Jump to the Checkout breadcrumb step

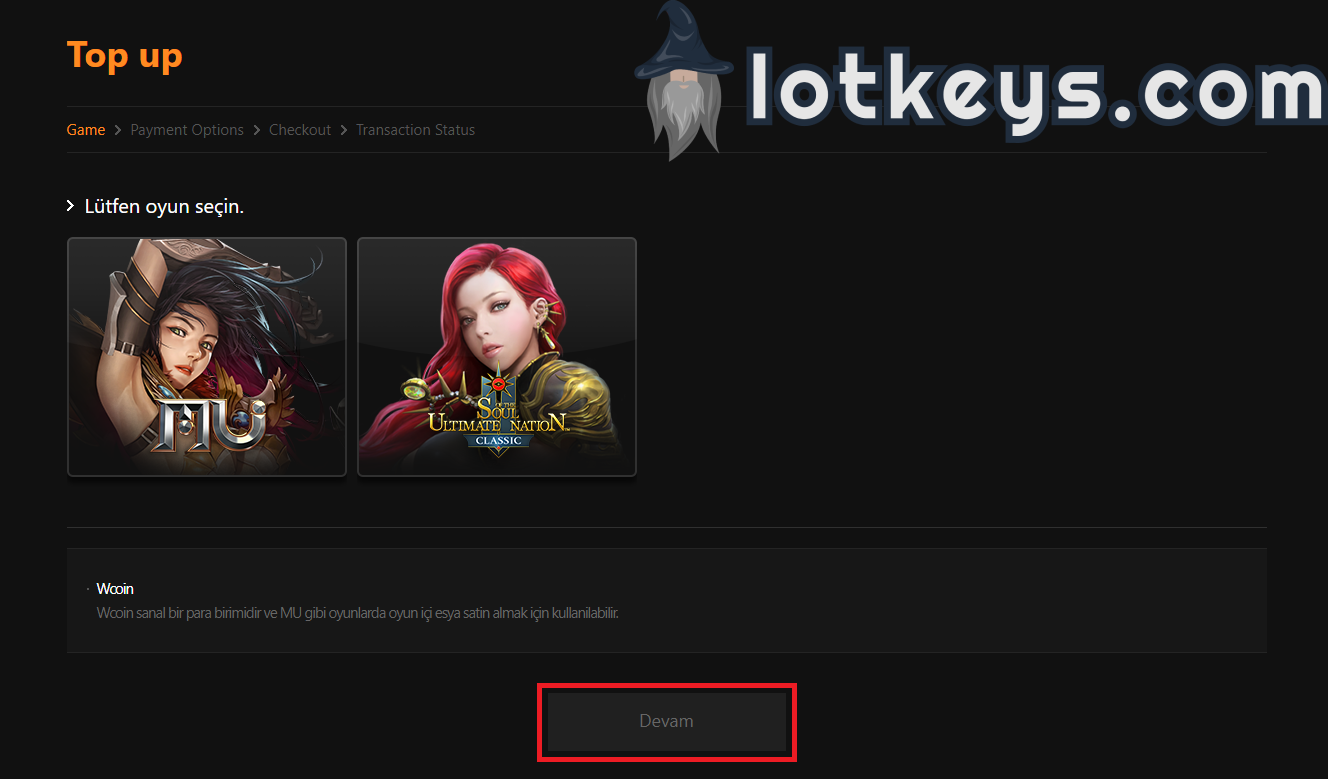point(300,130)
